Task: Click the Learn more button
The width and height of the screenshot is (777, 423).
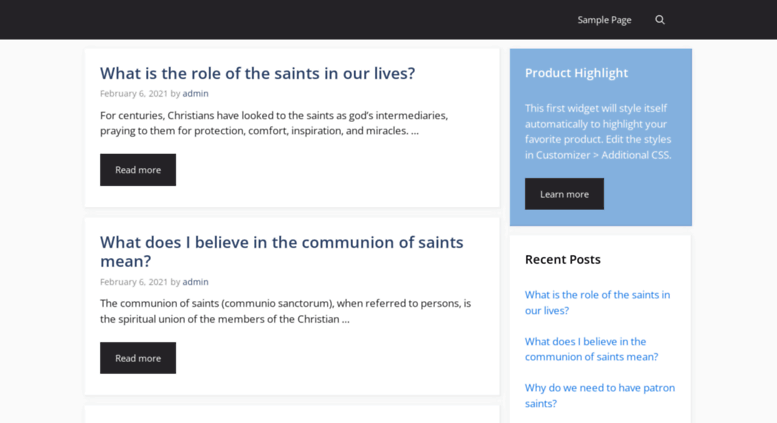Action: (564, 194)
